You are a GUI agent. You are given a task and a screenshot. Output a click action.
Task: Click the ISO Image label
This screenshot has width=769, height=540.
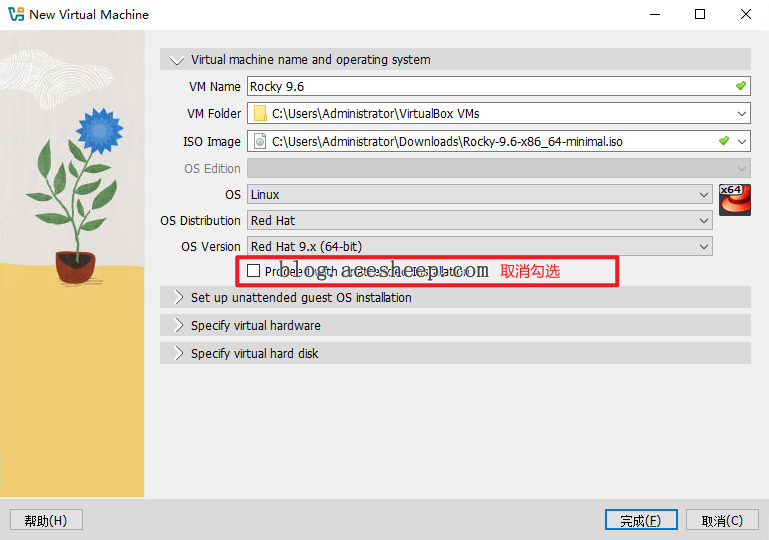(x=212, y=142)
